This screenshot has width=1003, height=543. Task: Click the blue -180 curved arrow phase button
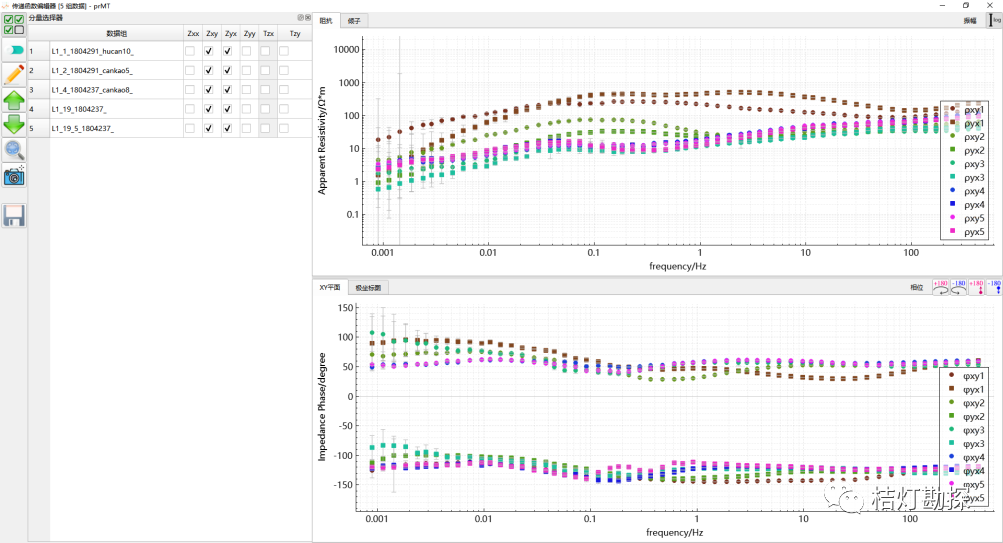pos(958,287)
